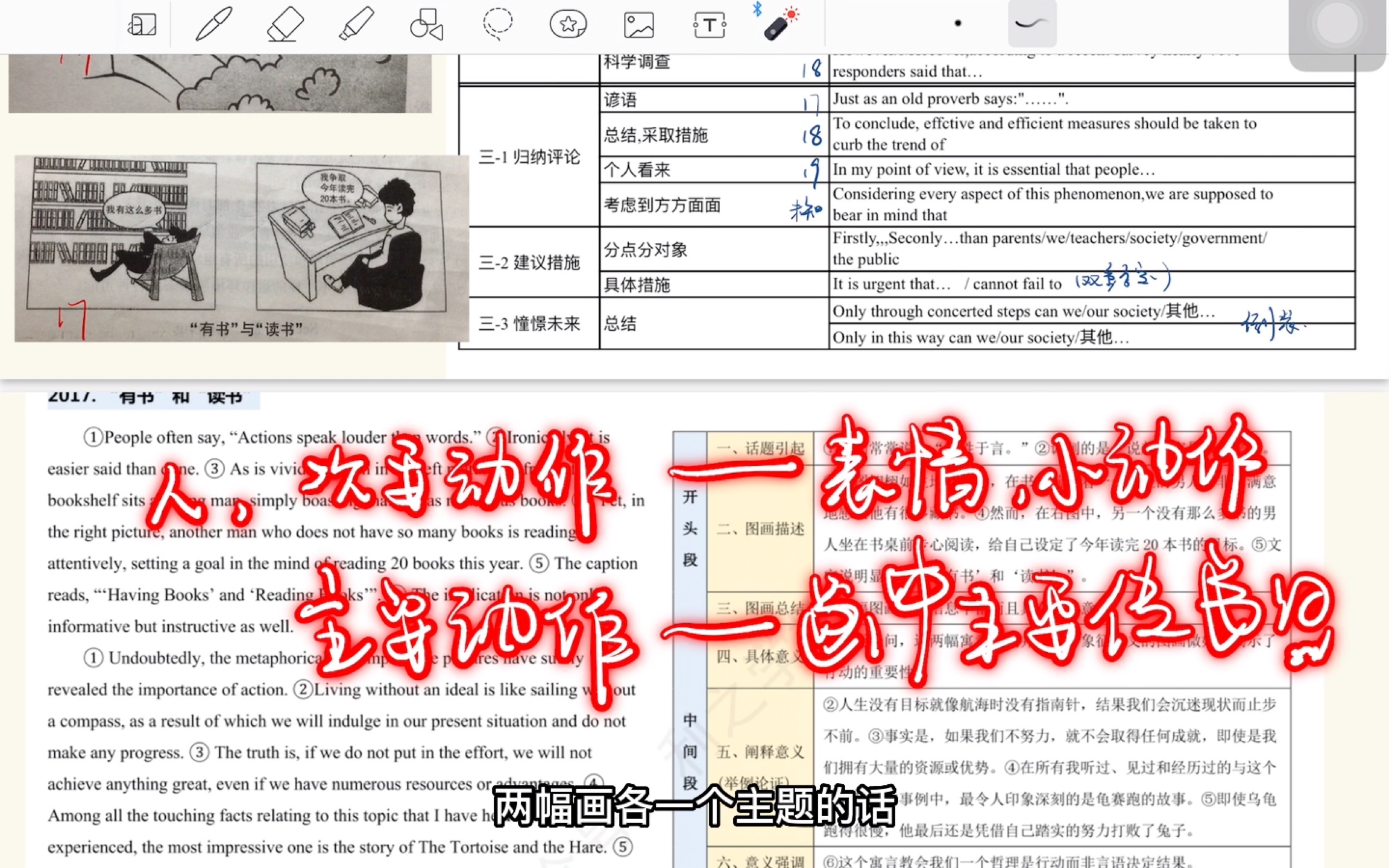Tap the cell '个人看来'
Image resolution: width=1389 pixels, height=868 pixels.
coord(714,170)
